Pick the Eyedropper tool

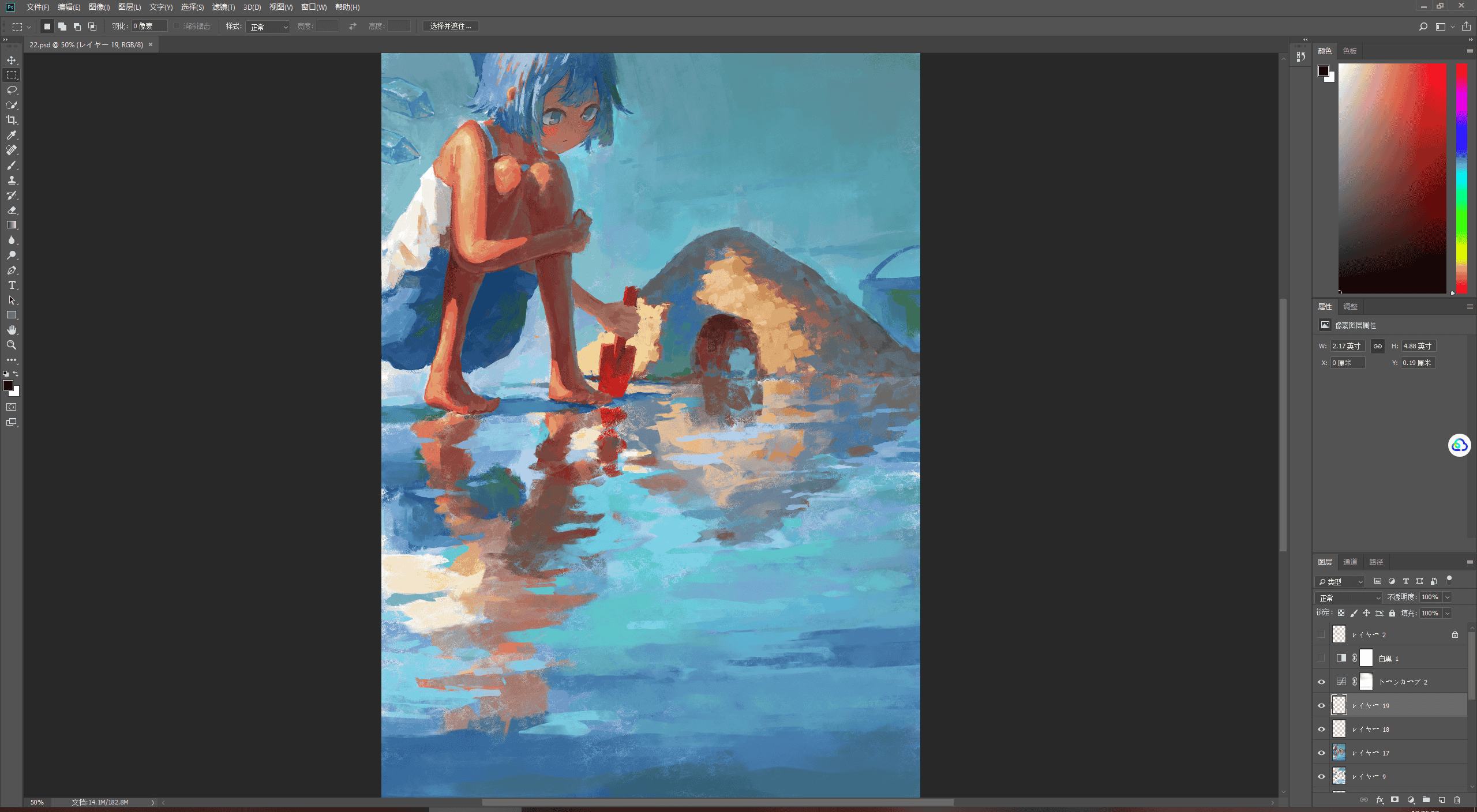click(12, 135)
